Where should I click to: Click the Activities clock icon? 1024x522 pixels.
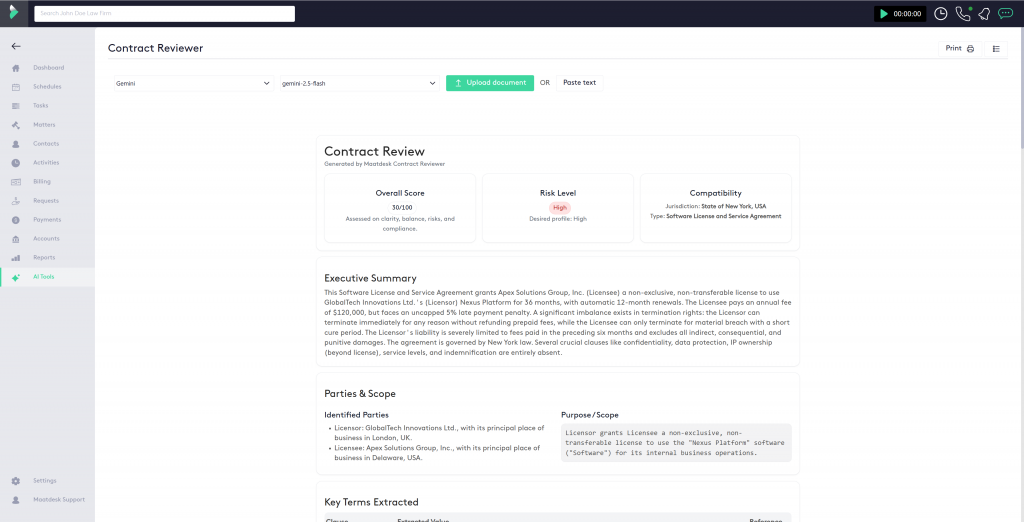[16, 163]
